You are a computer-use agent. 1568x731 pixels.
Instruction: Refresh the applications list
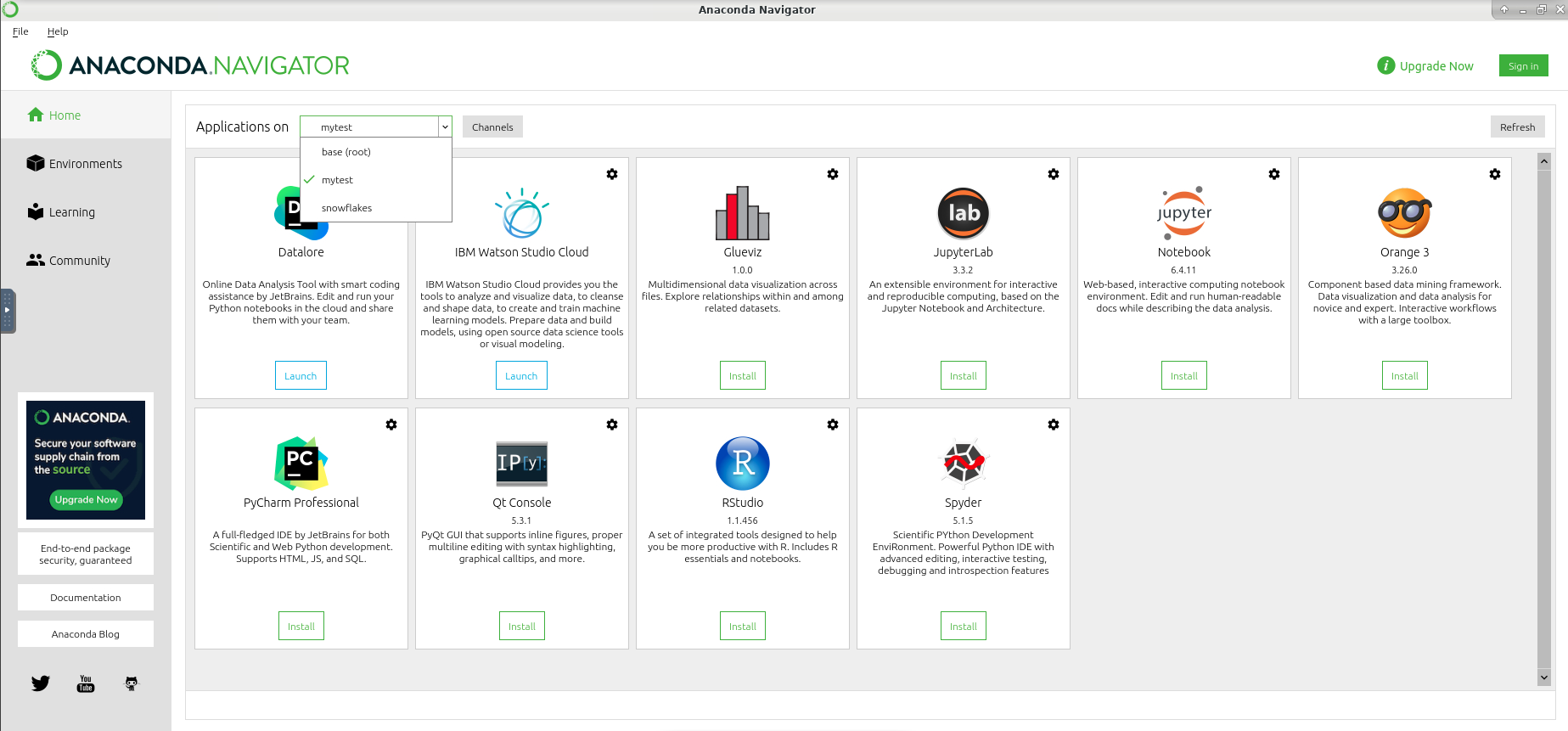[x=1517, y=127]
